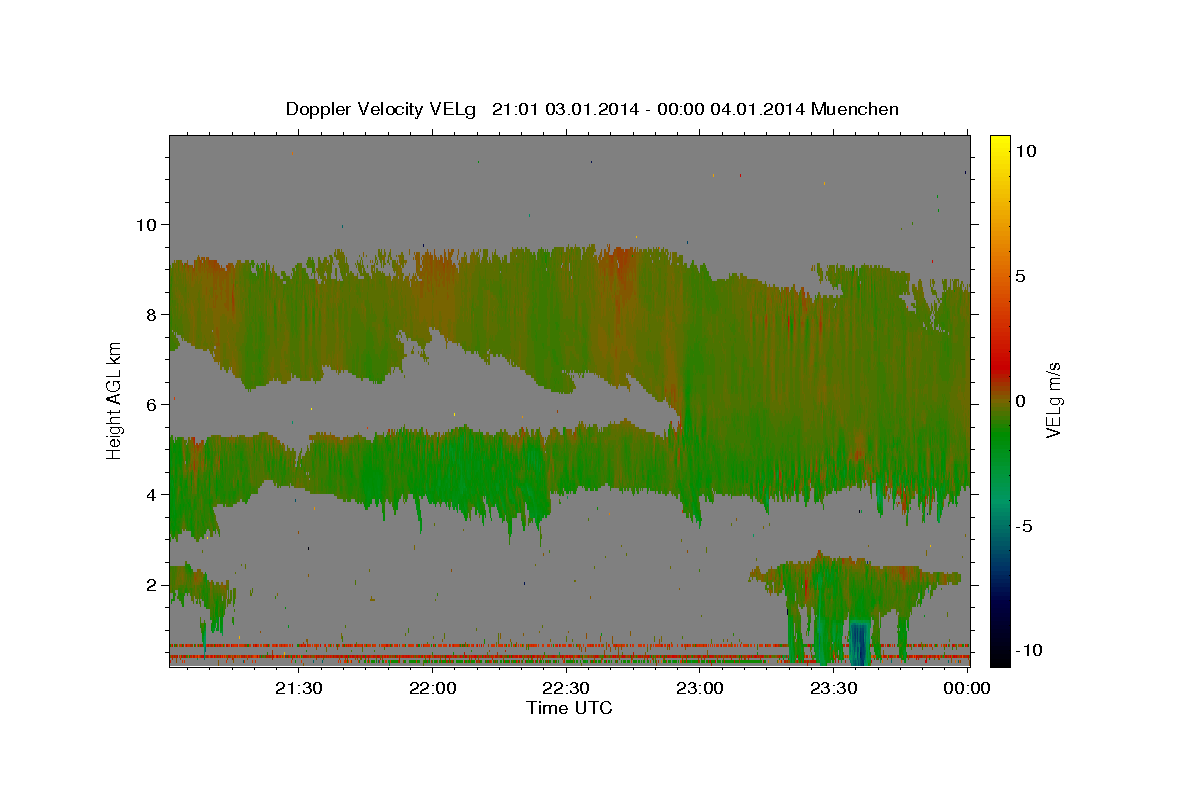The image size is (1200, 800).
Task: Click the 23:00 time tick label
Action: click(x=700, y=688)
